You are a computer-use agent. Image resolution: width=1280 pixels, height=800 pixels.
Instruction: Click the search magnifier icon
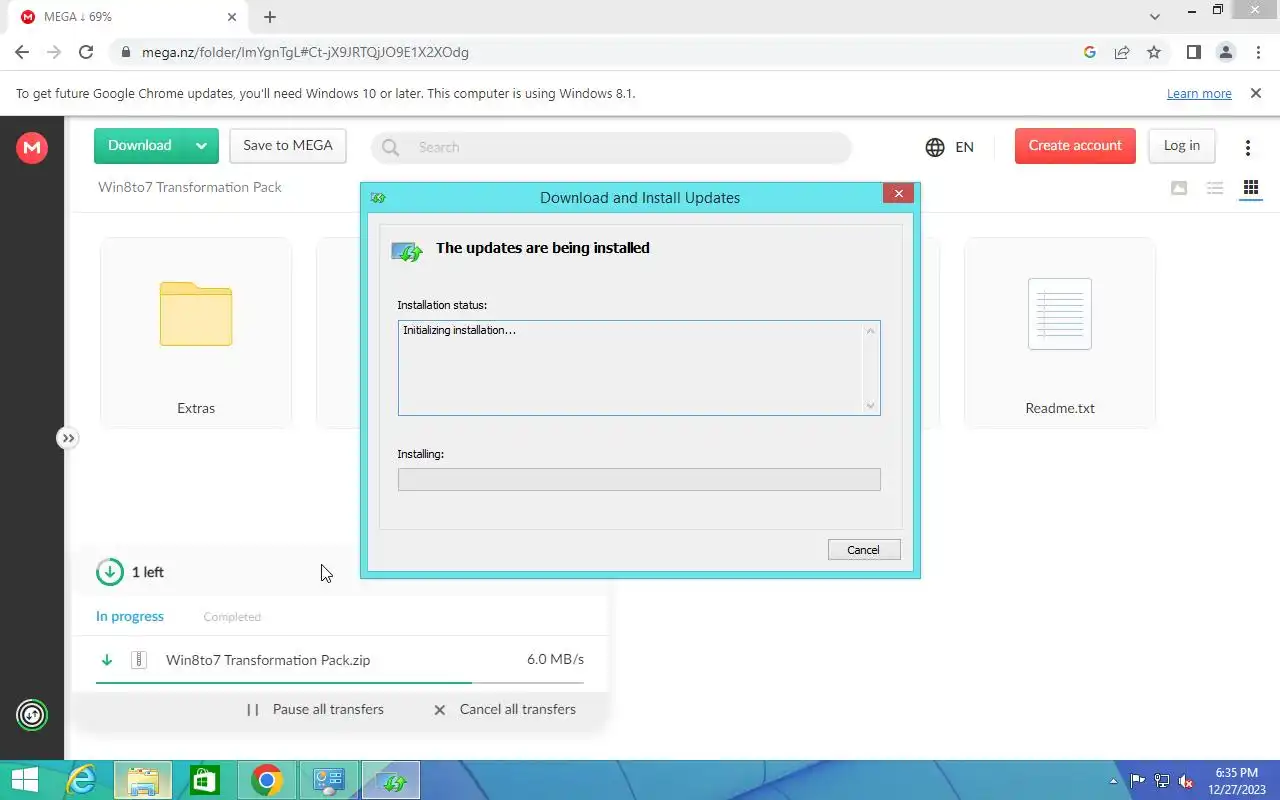pyautogui.click(x=391, y=147)
